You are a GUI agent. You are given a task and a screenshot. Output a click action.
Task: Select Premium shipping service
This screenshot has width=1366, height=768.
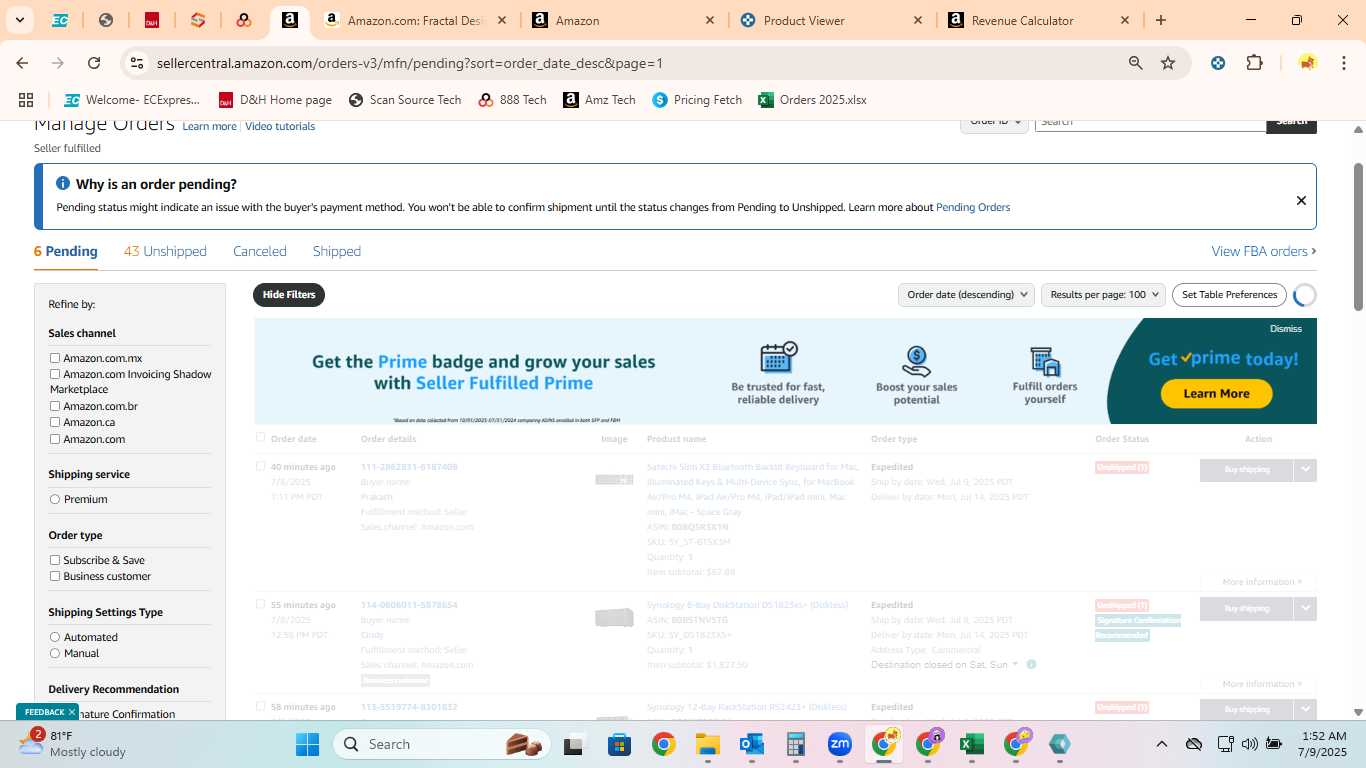point(55,499)
